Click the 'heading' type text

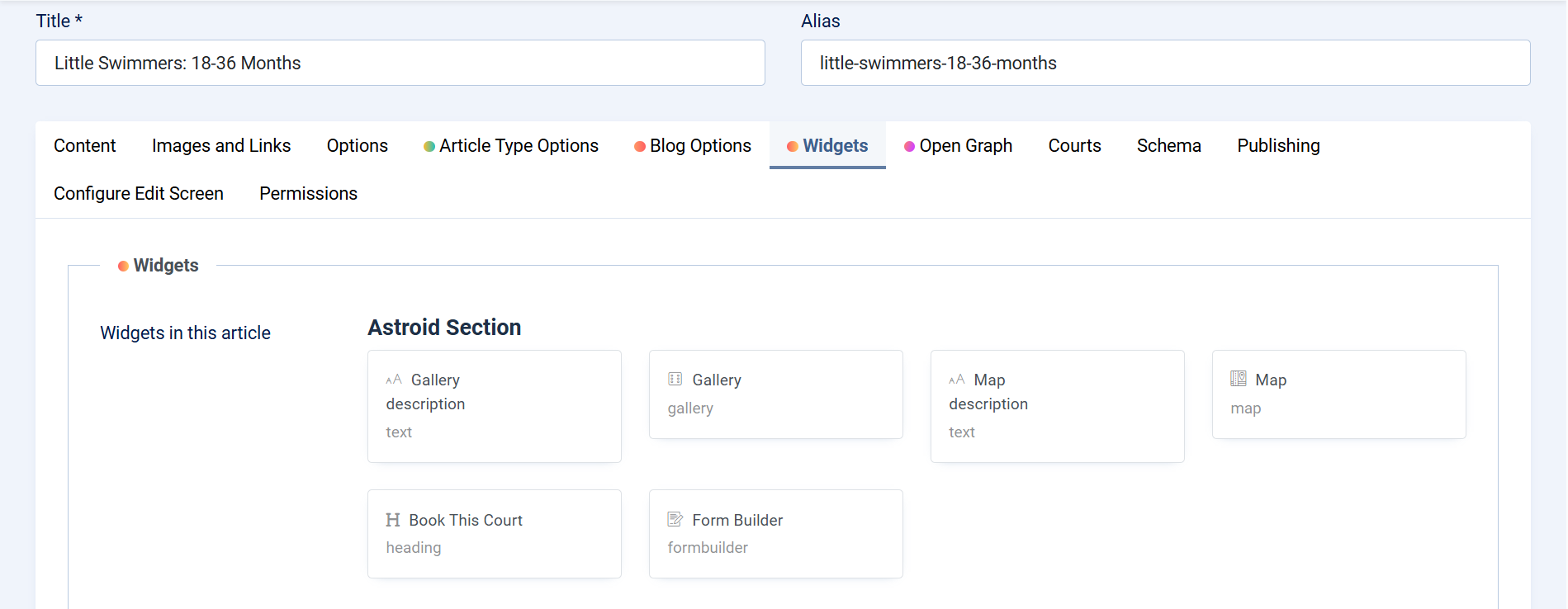(414, 548)
